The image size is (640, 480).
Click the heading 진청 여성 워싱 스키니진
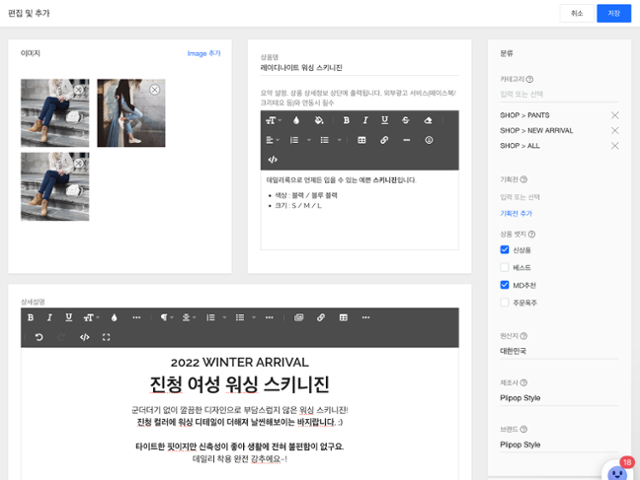[x=240, y=384]
